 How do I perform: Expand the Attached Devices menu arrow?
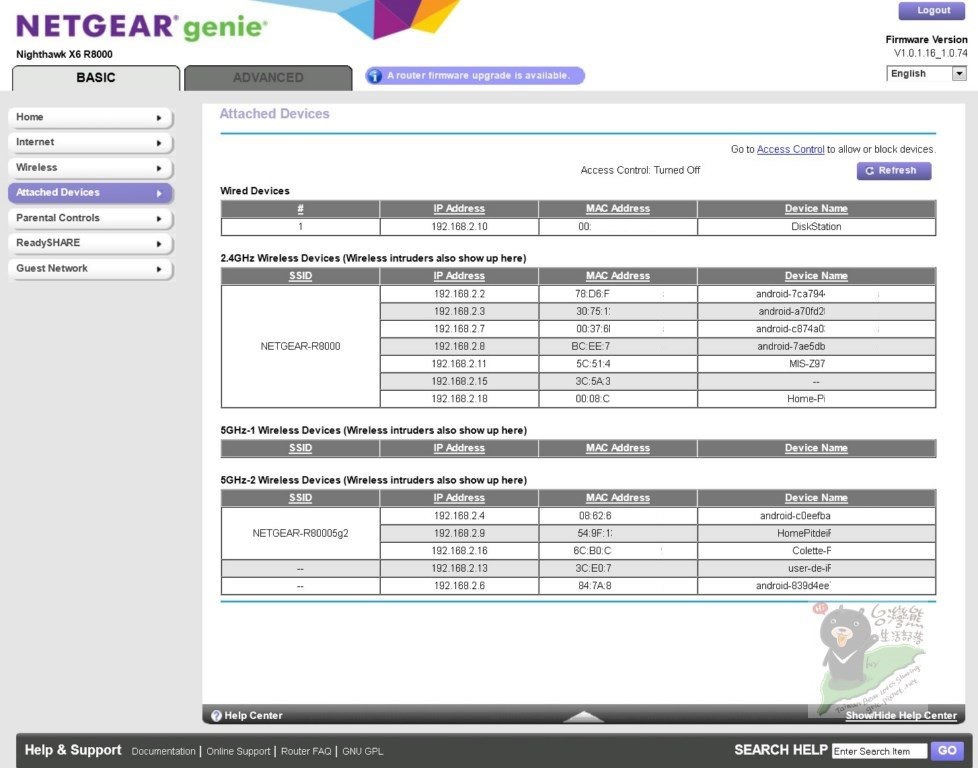point(159,193)
